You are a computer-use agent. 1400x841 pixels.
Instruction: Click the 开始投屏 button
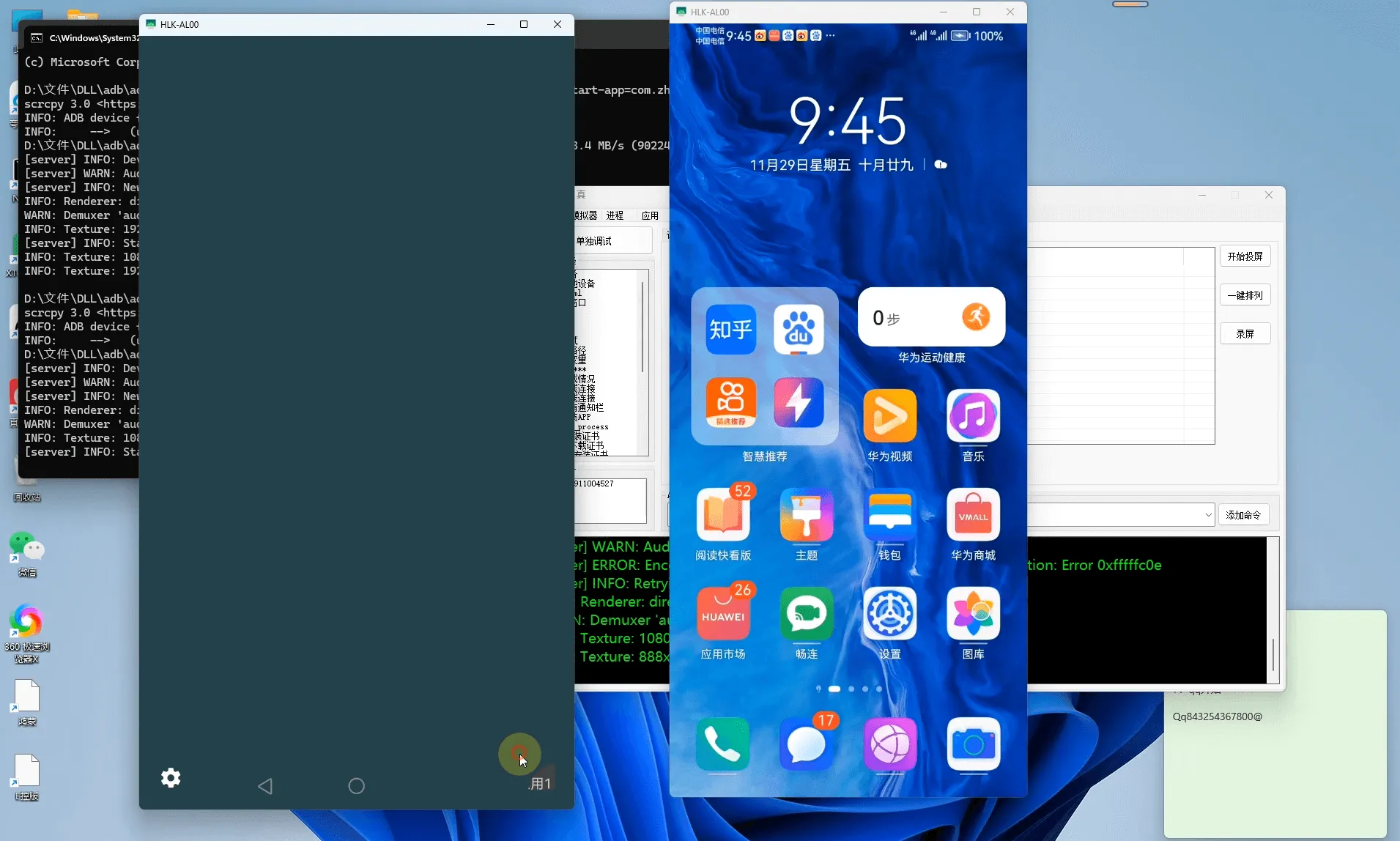[1245, 256]
